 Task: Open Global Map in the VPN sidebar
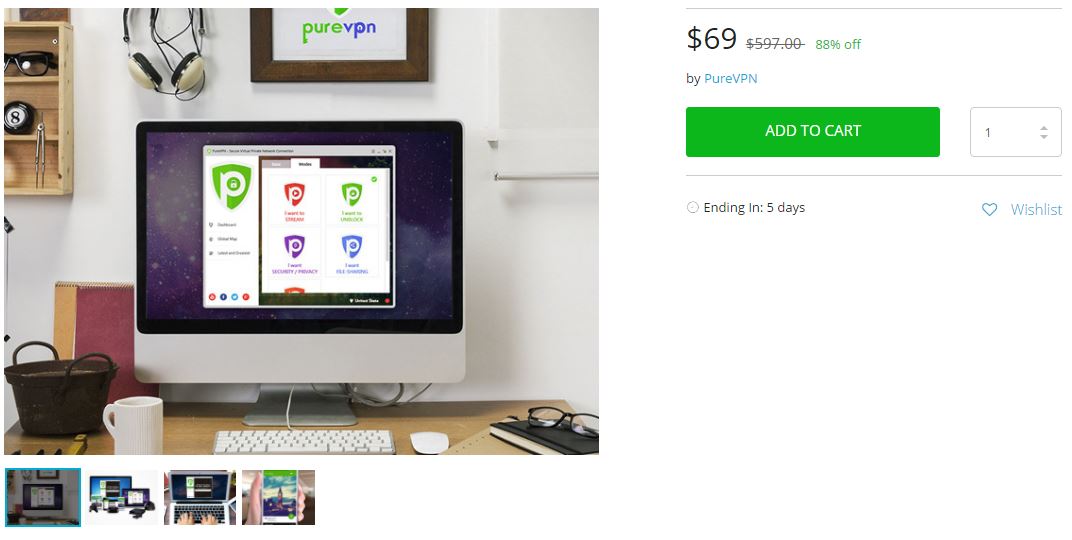point(224,239)
